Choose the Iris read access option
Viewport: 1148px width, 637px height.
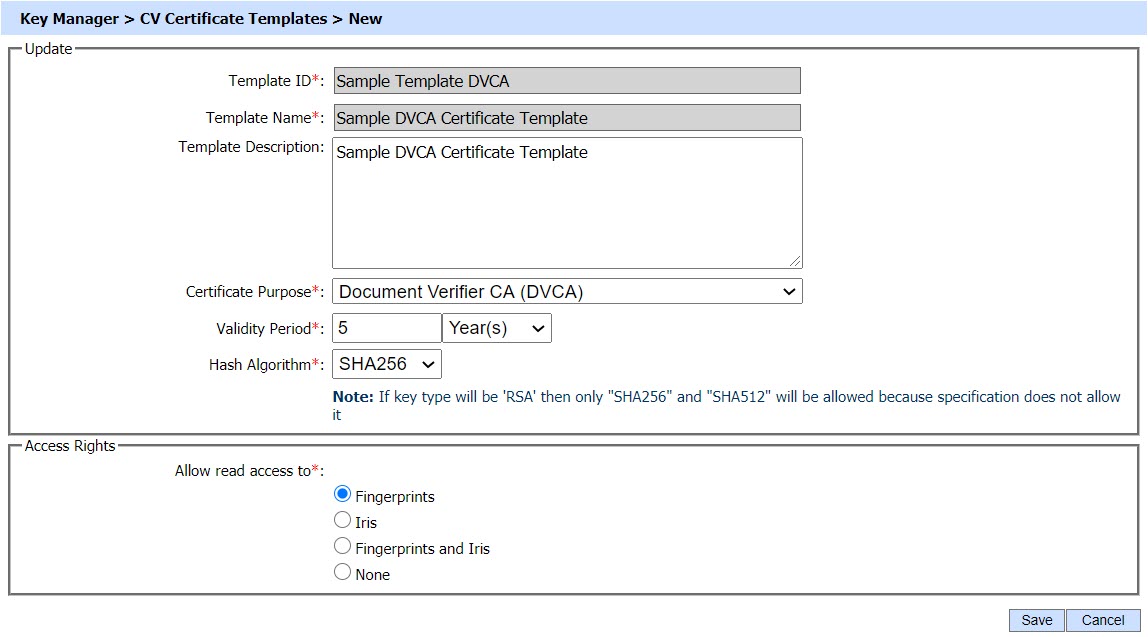click(342, 521)
